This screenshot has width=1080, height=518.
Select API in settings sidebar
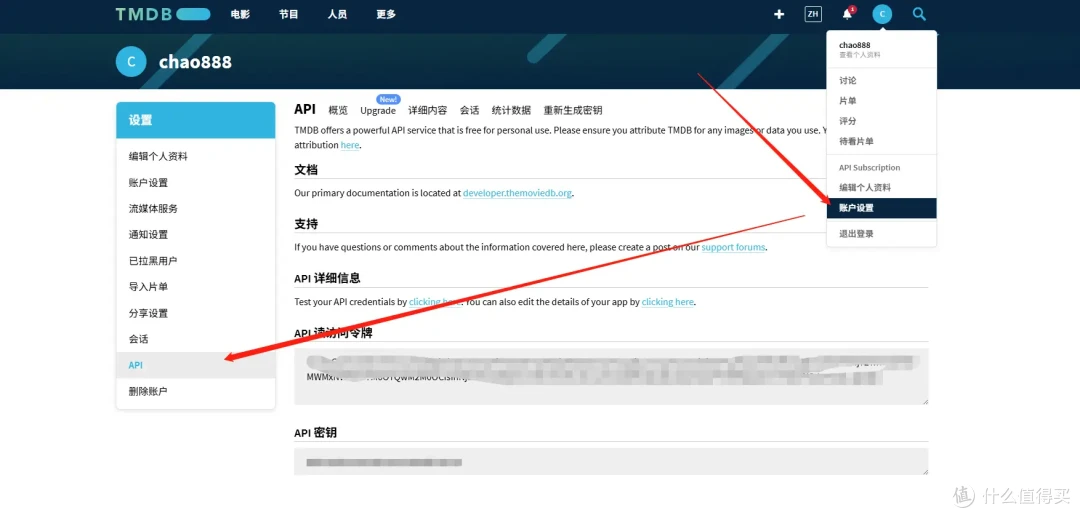pos(196,365)
